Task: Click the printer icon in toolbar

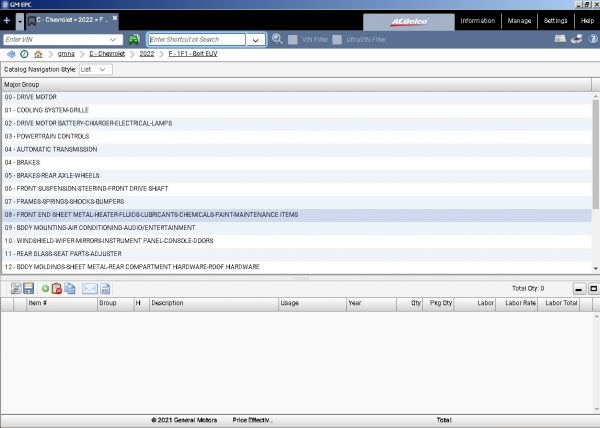Action: [577, 39]
